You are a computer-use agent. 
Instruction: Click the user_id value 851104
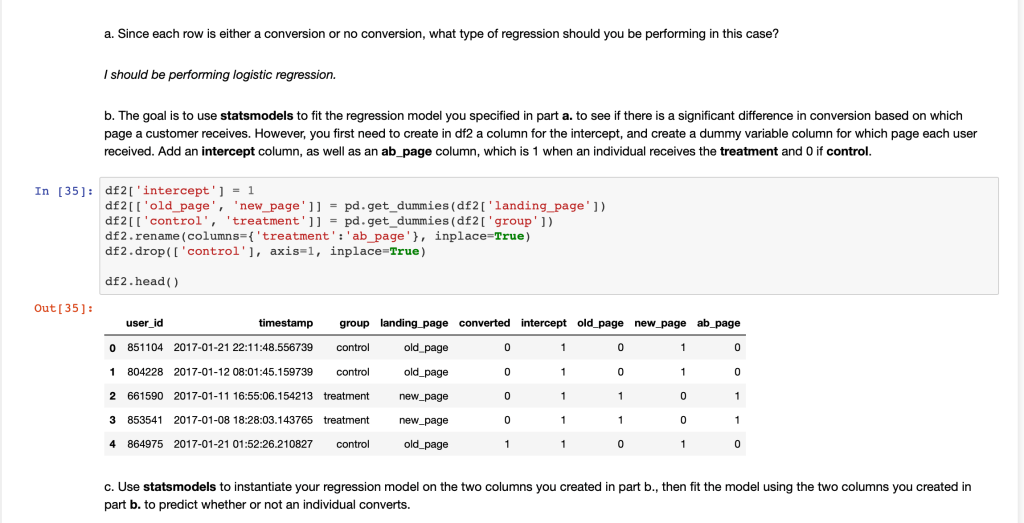[x=145, y=348]
